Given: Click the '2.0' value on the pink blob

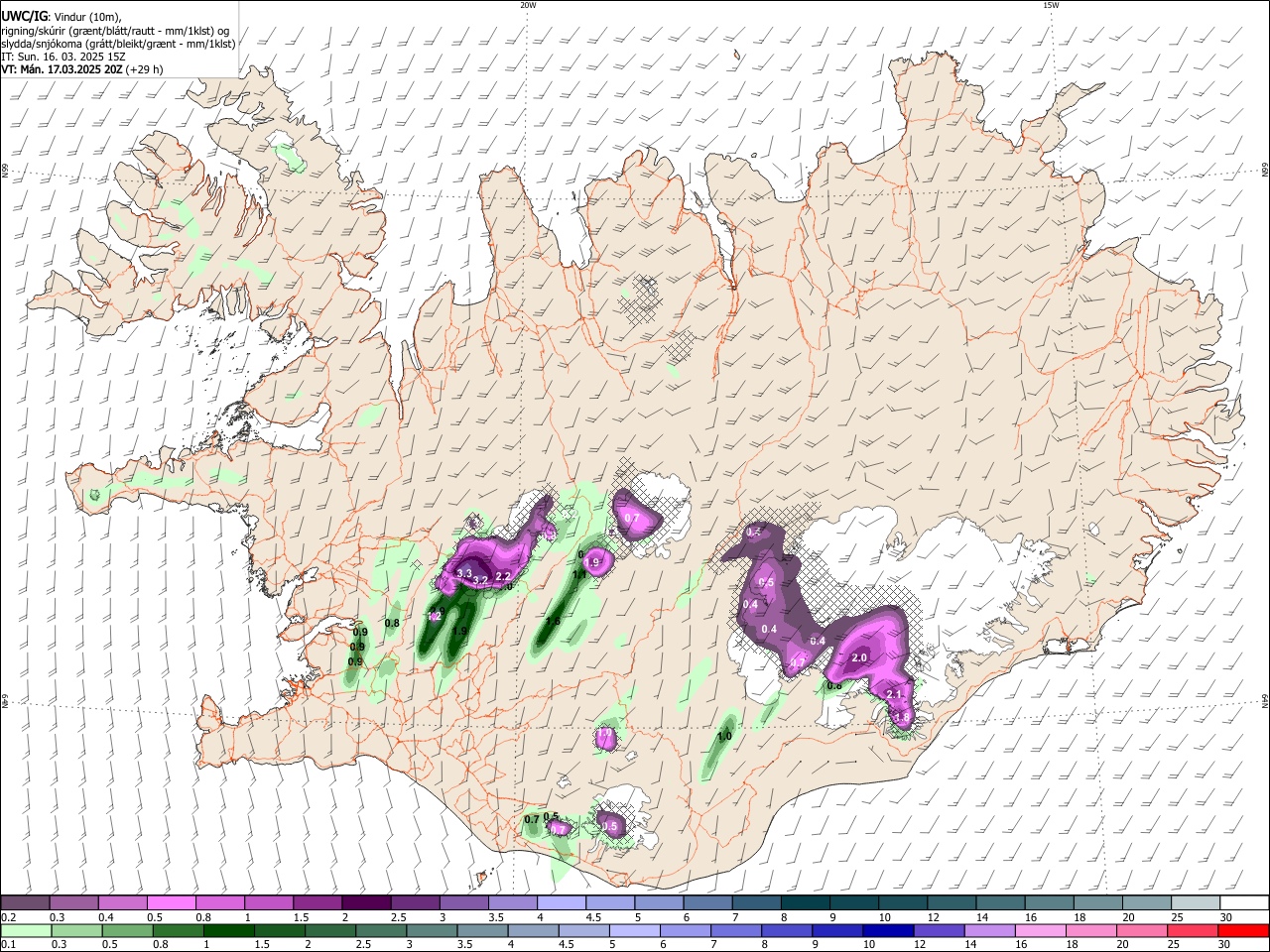Looking at the screenshot, I should (859, 657).
